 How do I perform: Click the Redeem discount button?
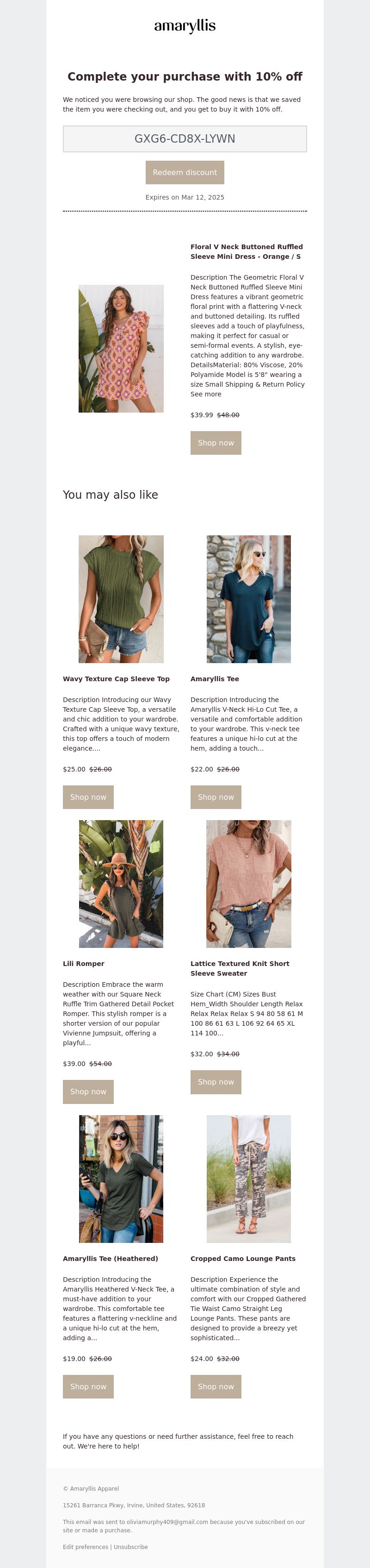(185, 172)
